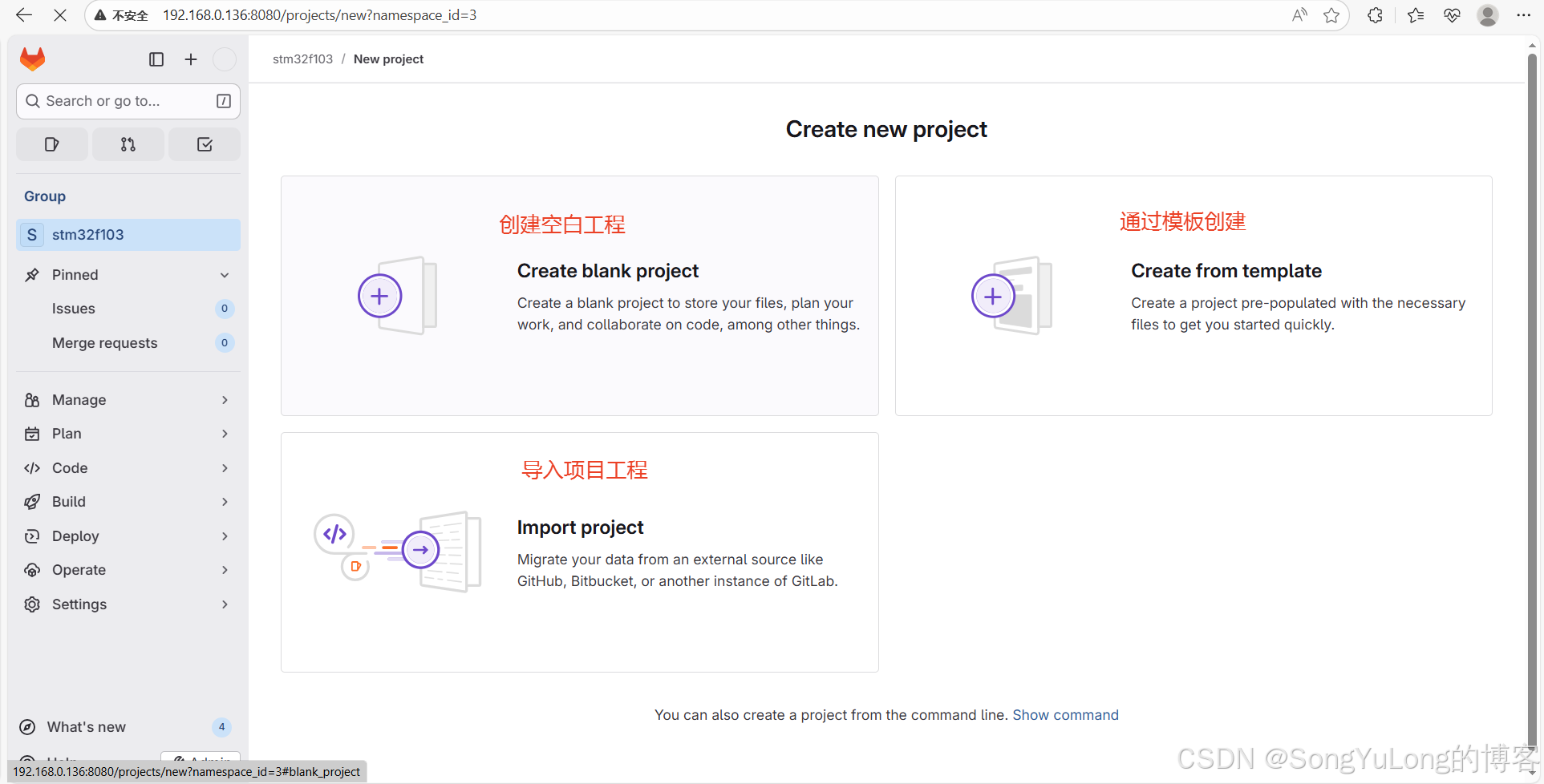Click the browser address bar URL
Viewport: 1544px width, 784px height.
(319, 15)
